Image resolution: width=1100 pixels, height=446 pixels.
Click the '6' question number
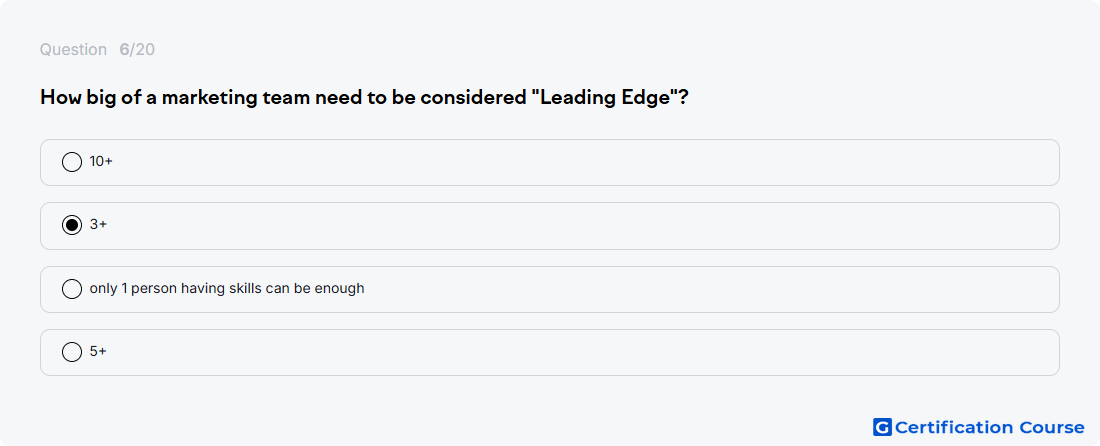pyautogui.click(x=124, y=50)
